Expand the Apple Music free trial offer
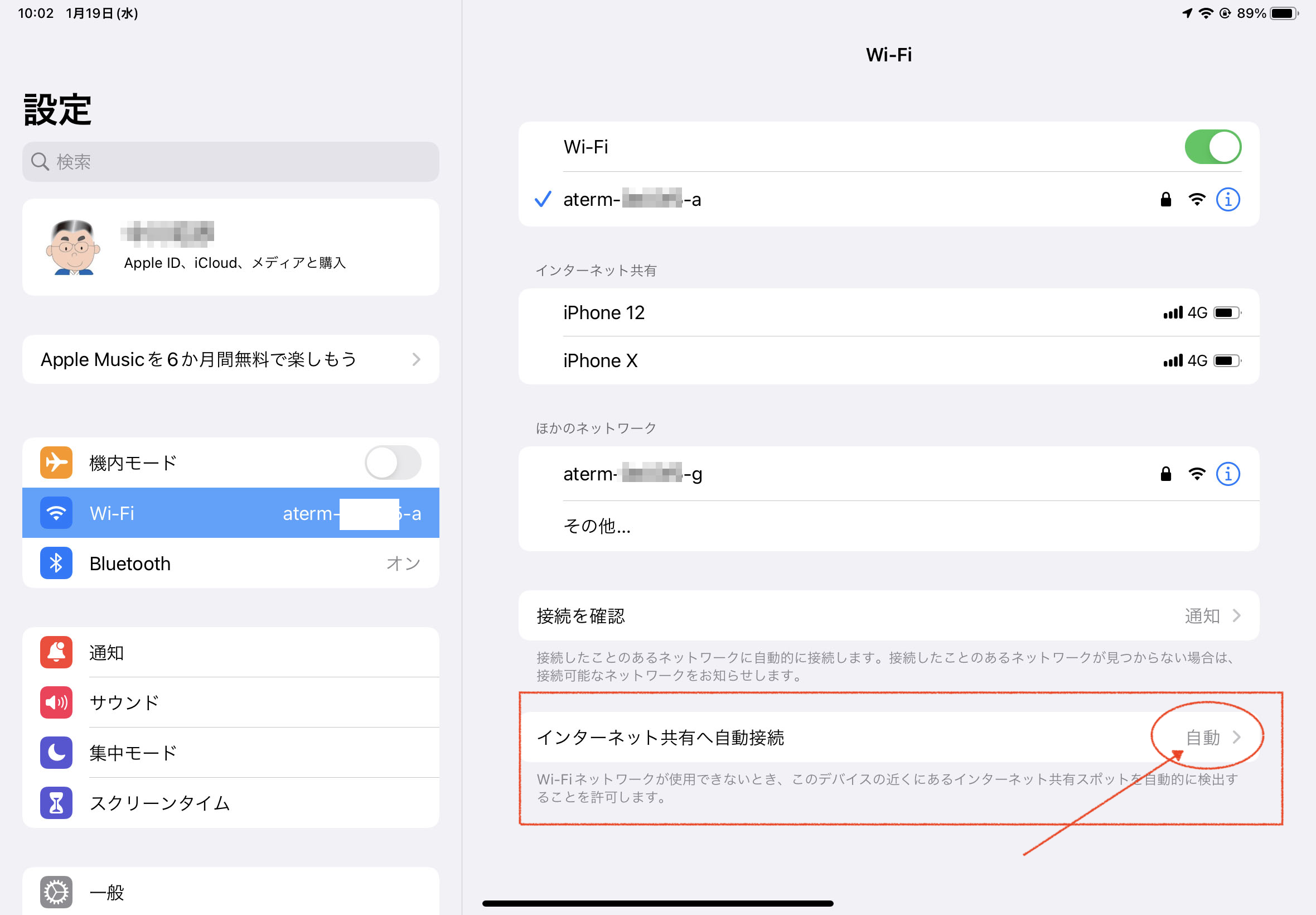 230,359
